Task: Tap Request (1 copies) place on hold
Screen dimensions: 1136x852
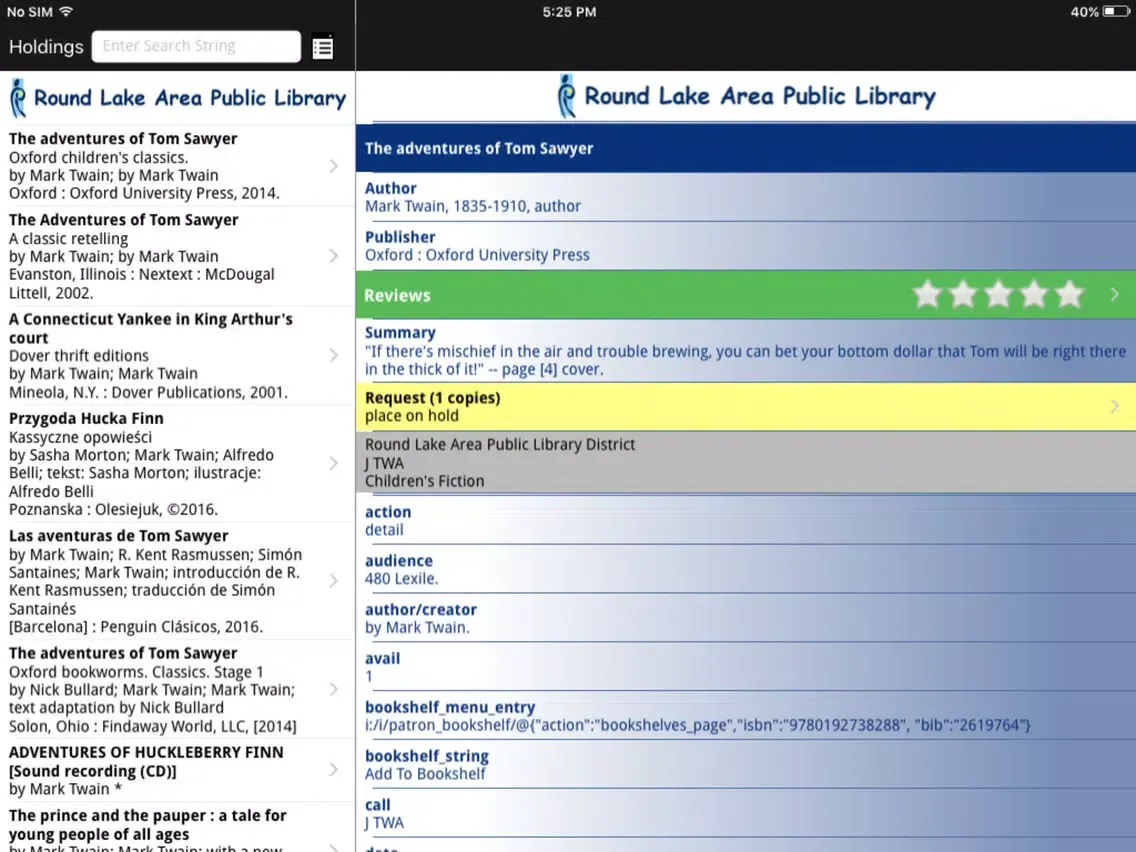Action: coord(746,406)
